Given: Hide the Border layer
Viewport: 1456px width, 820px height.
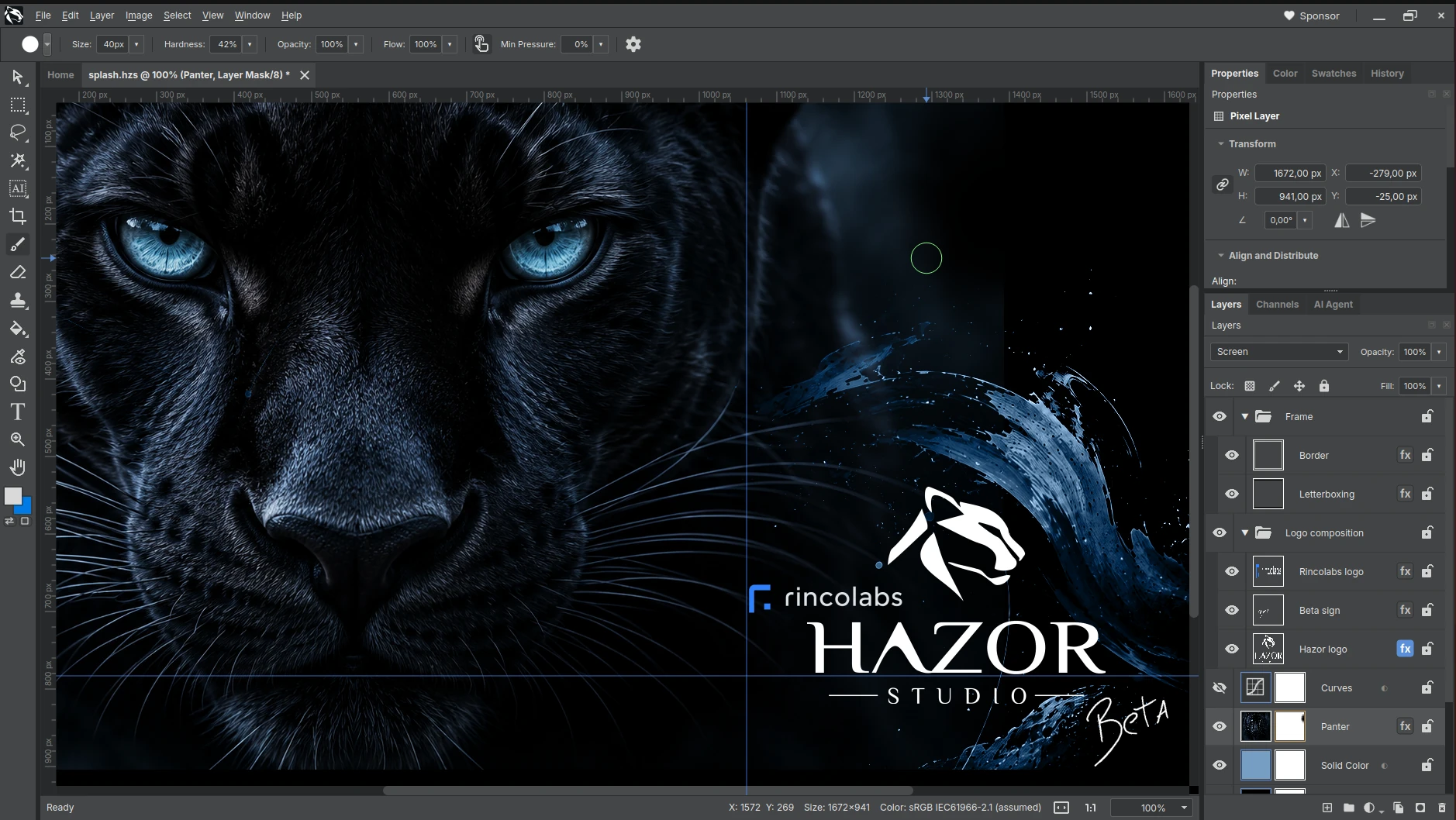Looking at the screenshot, I should [1232, 455].
